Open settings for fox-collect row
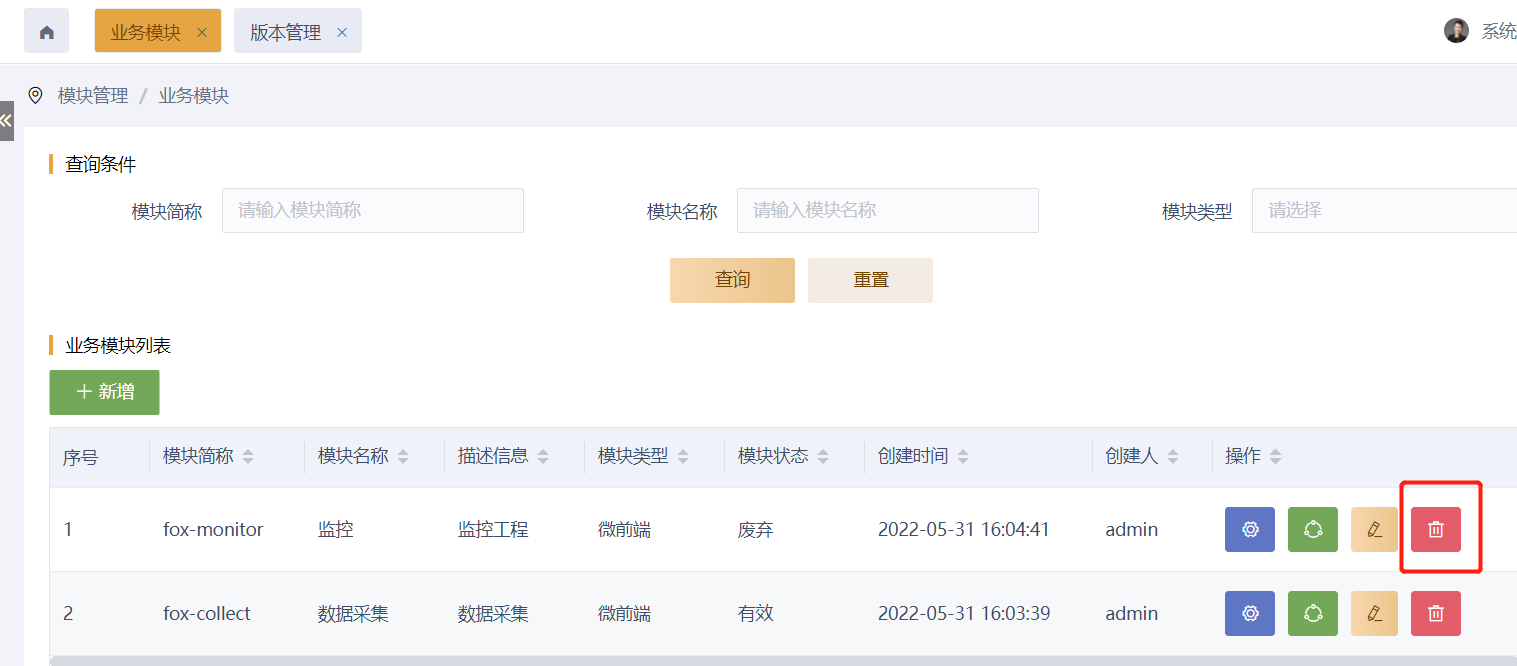Image resolution: width=1517 pixels, height=666 pixels. tap(1249, 614)
